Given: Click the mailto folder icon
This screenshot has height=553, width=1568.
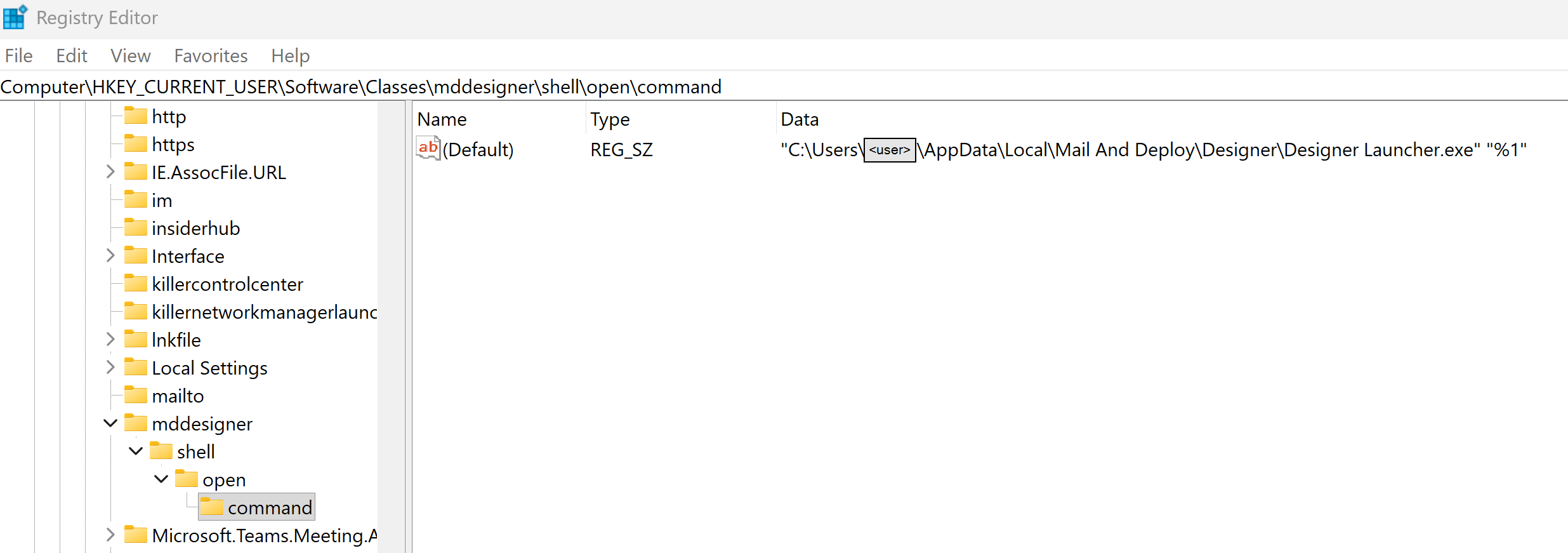Looking at the screenshot, I should [135, 395].
